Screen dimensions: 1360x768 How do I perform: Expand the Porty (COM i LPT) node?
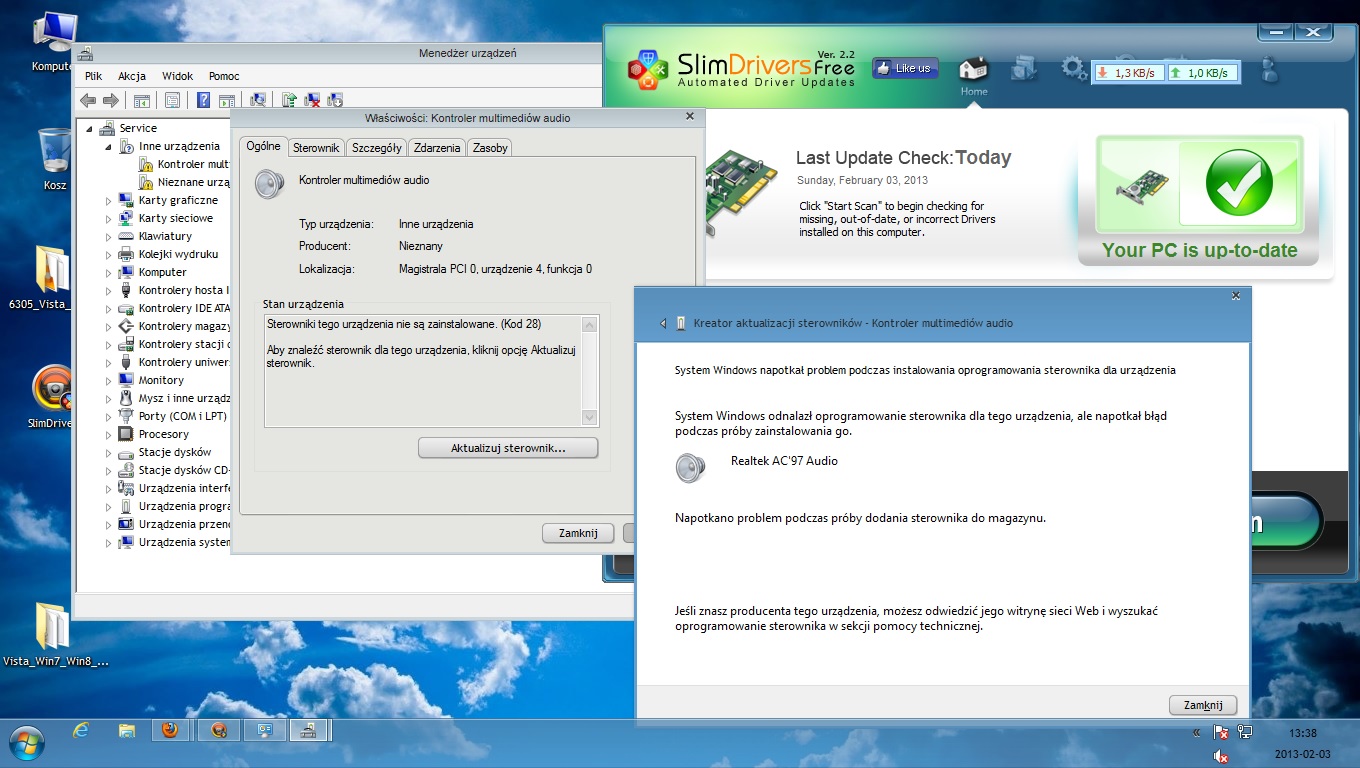109,416
